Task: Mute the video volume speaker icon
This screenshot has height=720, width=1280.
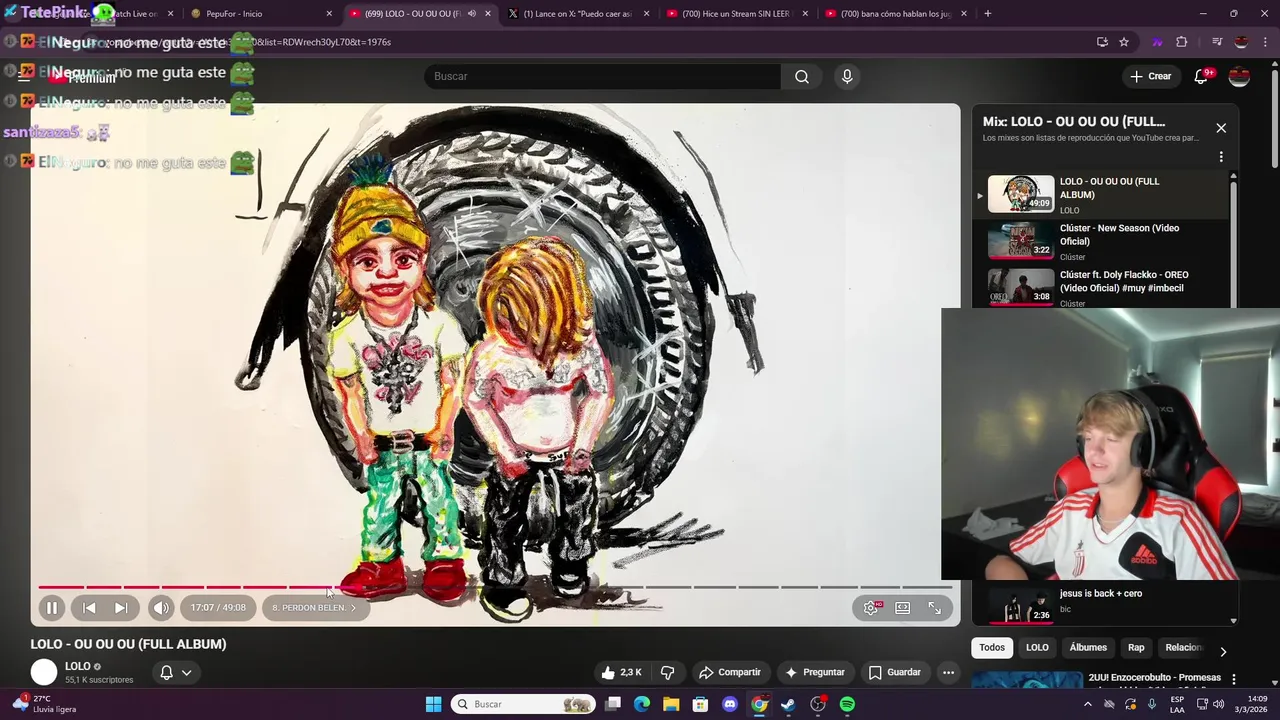Action: click(x=161, y=607)
